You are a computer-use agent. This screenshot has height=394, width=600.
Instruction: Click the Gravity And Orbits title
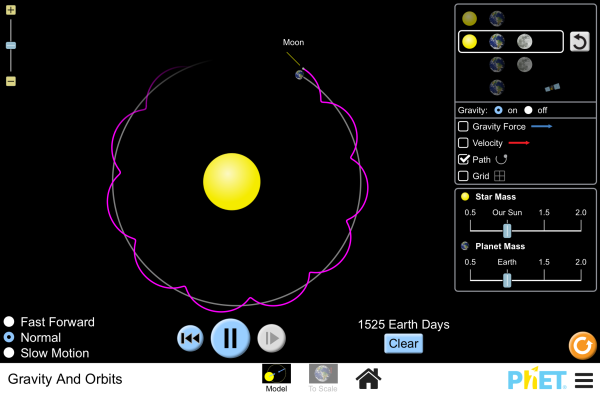(65, 379)
